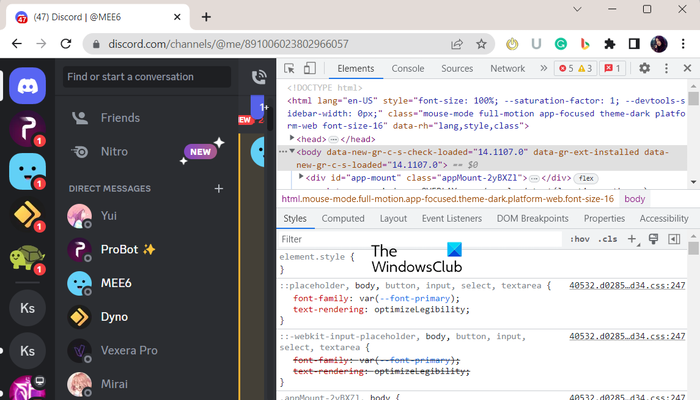
Task: Start a call with the phone icon
Action: click(259, 77)
